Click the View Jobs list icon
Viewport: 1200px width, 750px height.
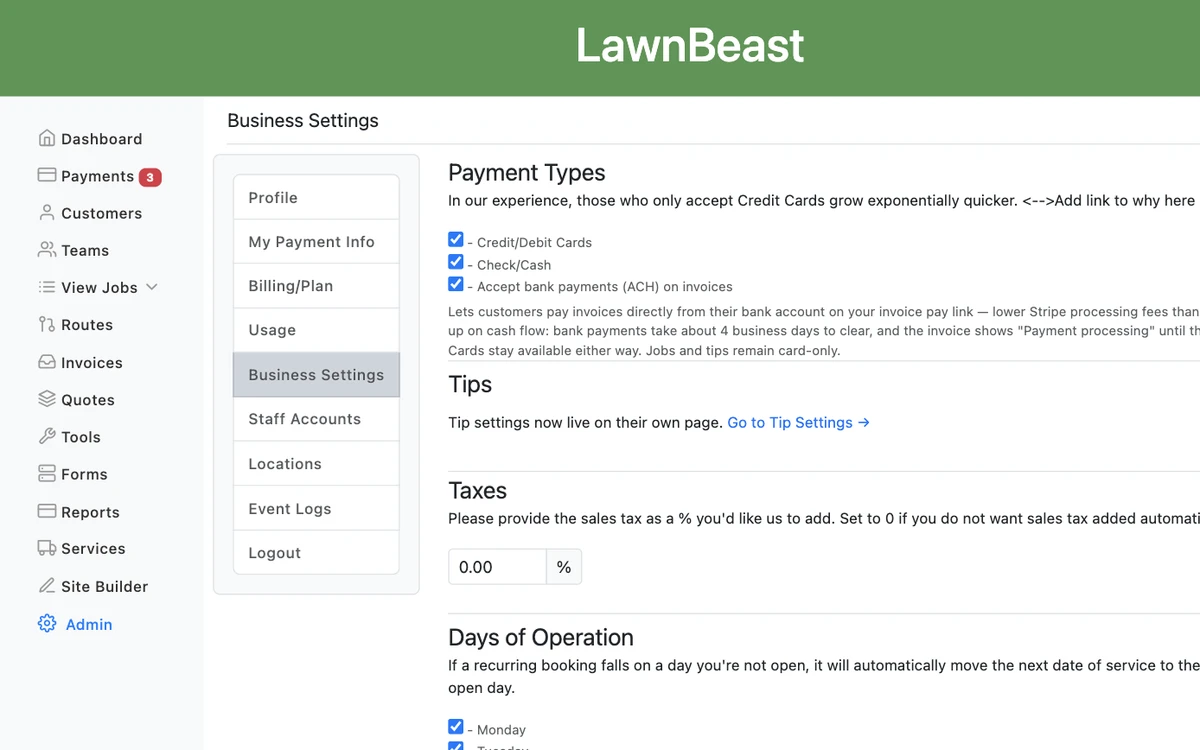[x=46, y=287]
